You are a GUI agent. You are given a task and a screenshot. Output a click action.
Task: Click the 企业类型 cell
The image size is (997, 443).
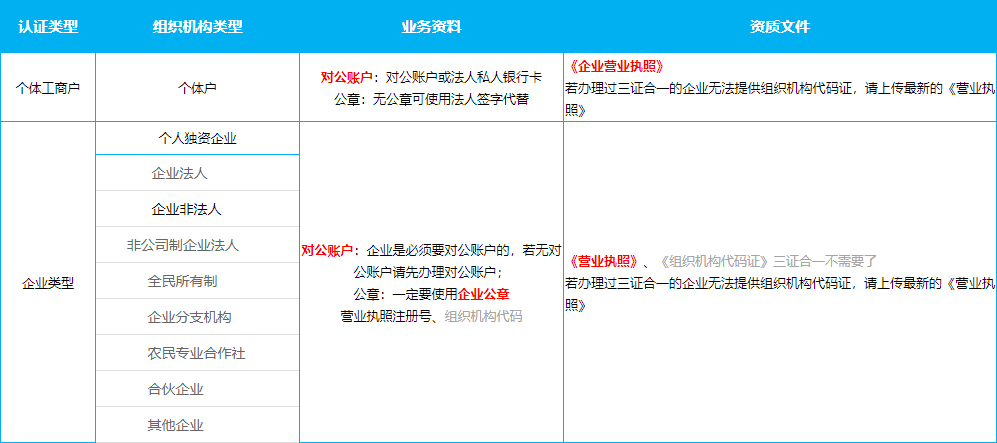coord(48,283)
